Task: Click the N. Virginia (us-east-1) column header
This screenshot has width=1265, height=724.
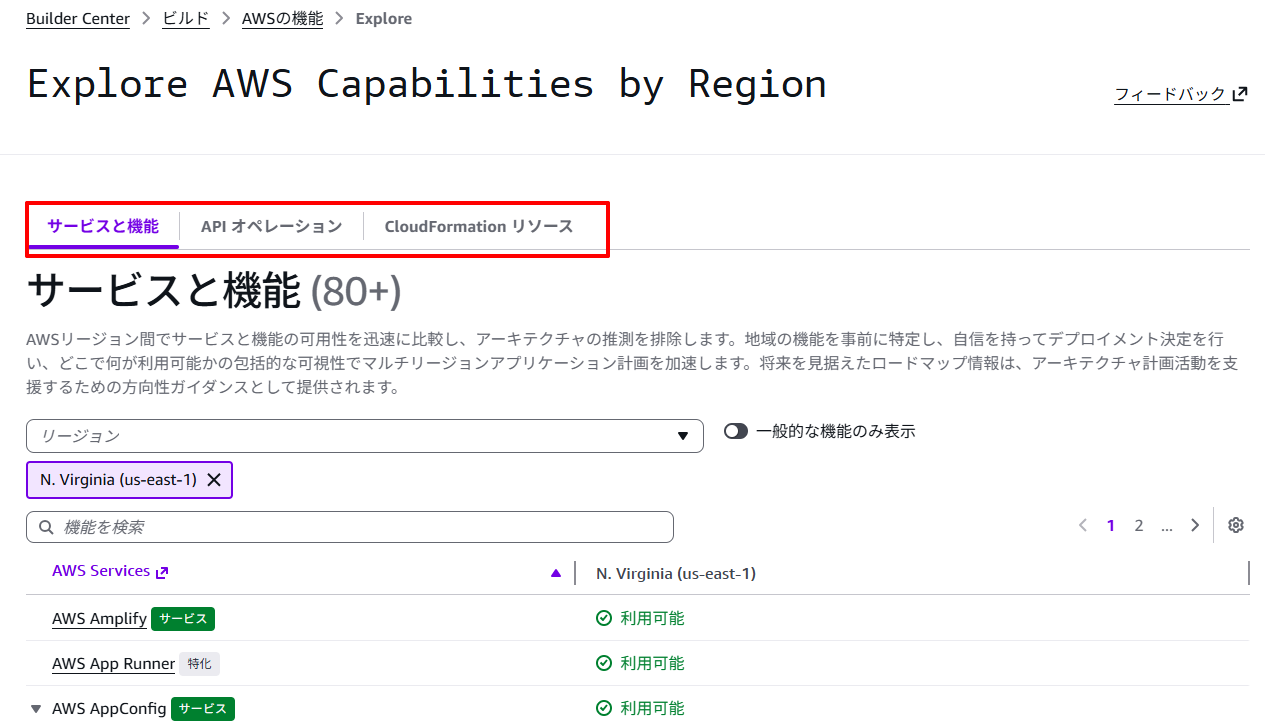Action: [x=676, y=573]
